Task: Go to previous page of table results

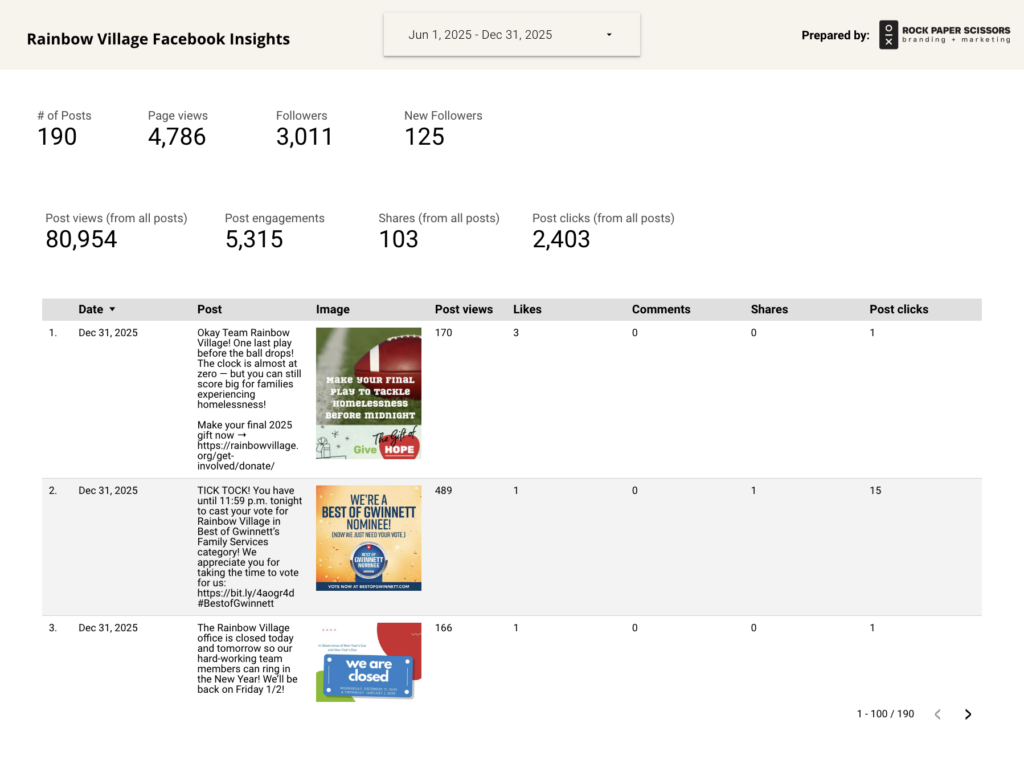Action: coord(937,714)
